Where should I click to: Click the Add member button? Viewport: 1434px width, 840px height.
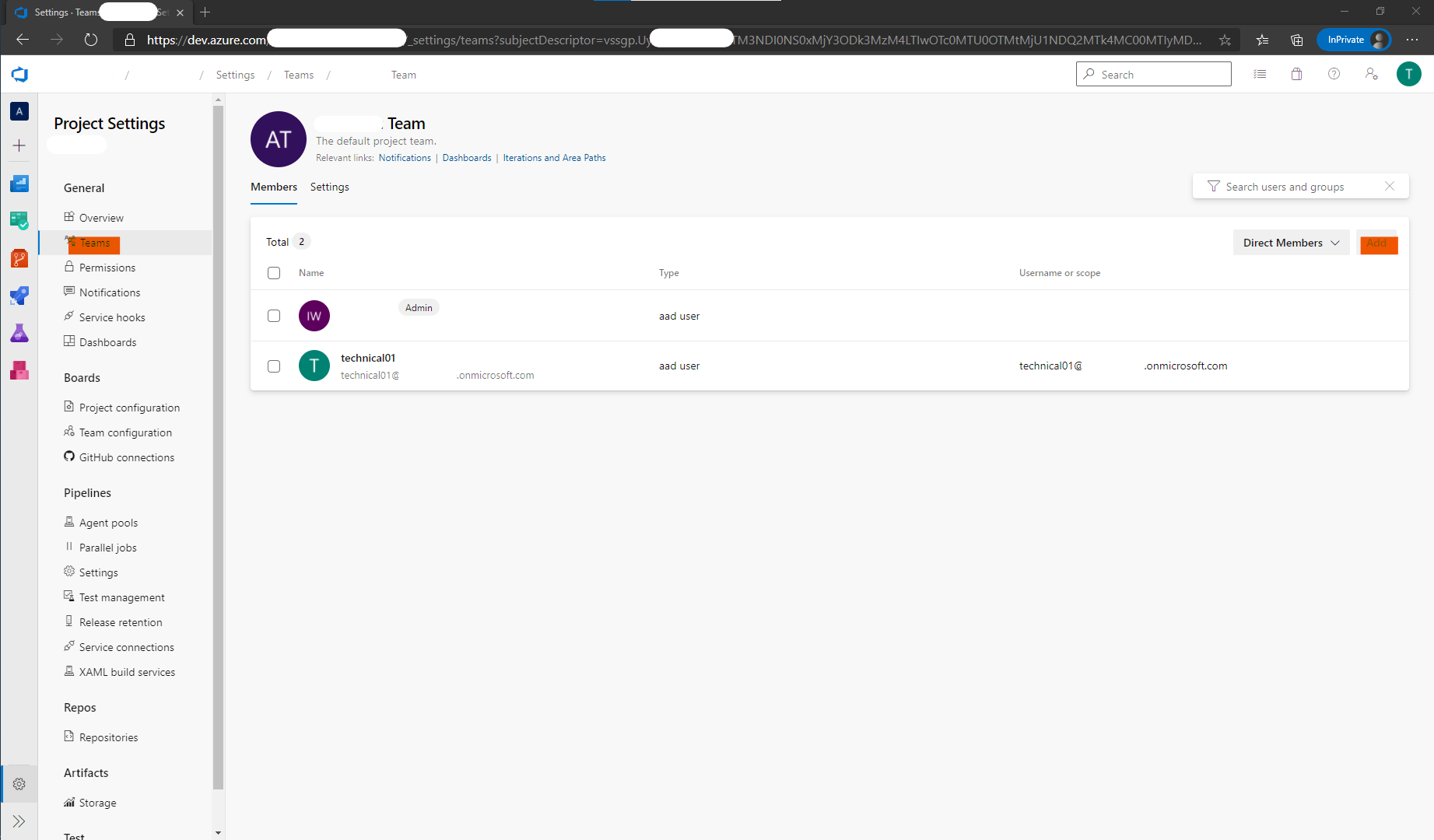pyautogui.click(x=1377, y=243)
